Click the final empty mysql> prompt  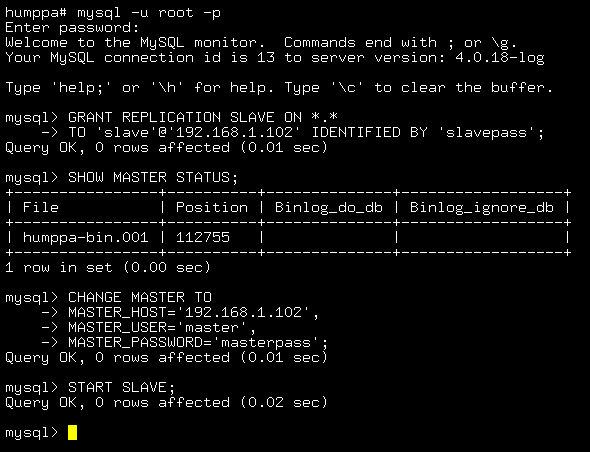pyautogui.click(x=32, y=433)
